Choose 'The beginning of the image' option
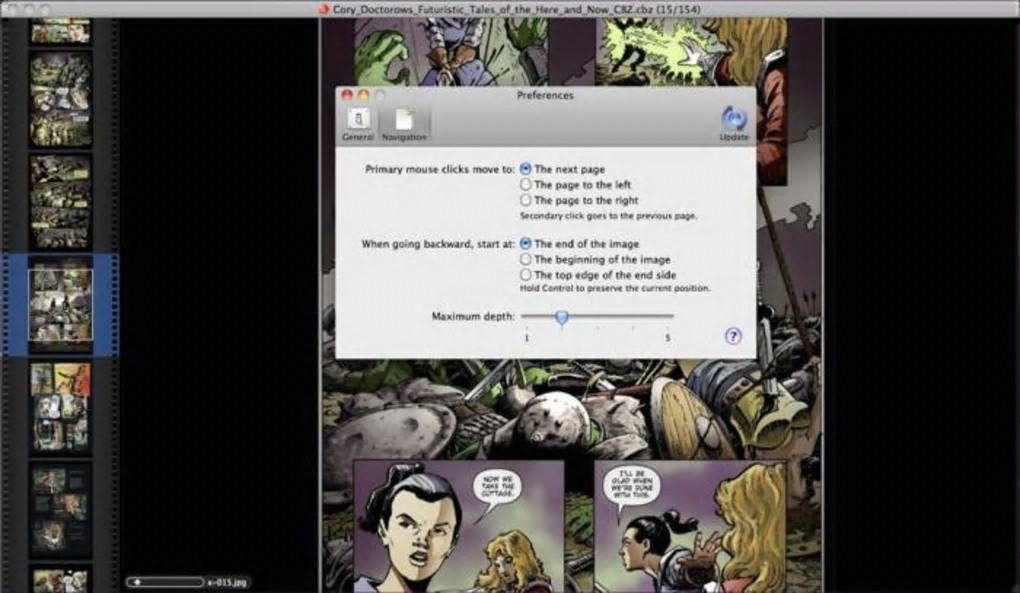 click(x=595, y=259)
